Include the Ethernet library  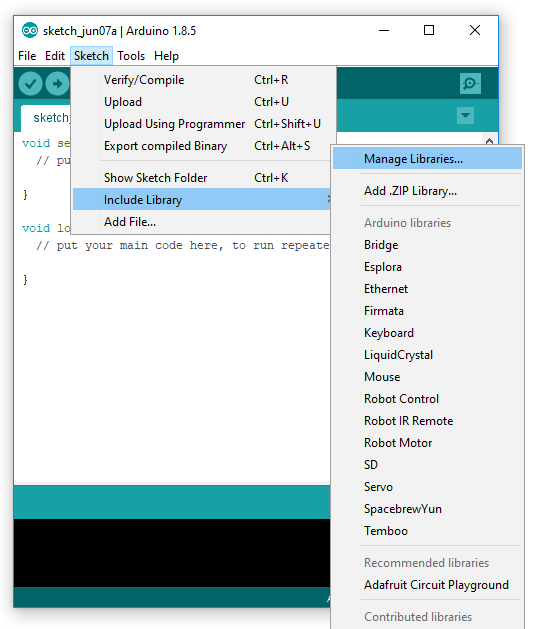click(428, 289)
